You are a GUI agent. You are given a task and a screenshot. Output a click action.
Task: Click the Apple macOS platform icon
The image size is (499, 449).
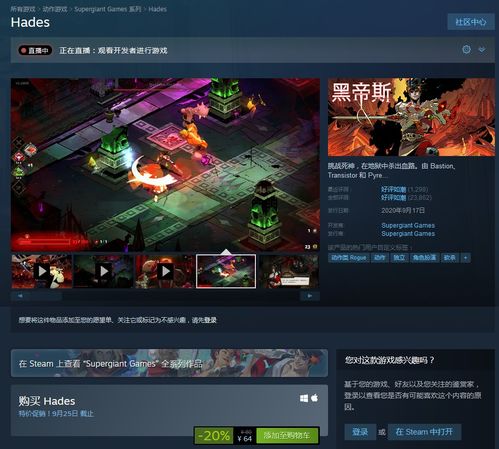click(314, 398)
